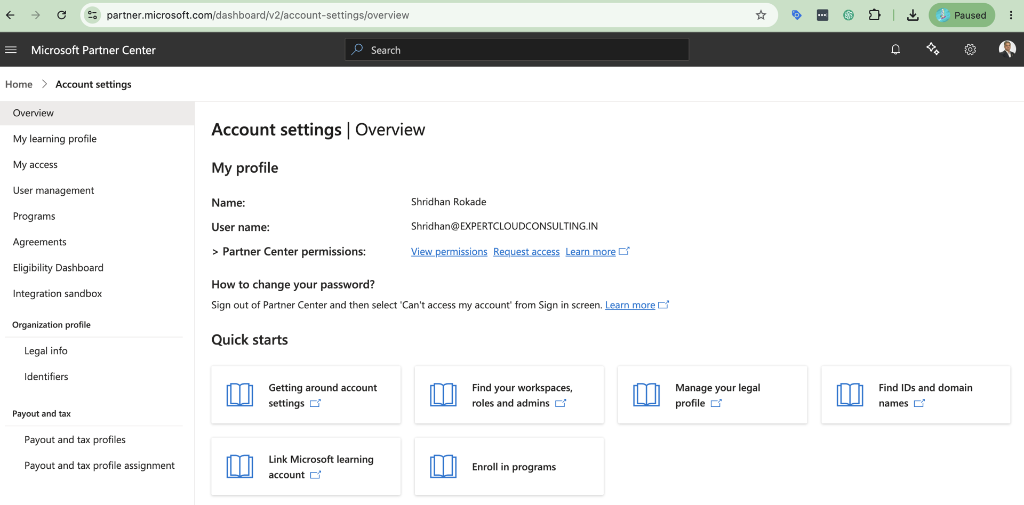
Task: Open Manage your legal profile card
Action: [x=712, y=395]
